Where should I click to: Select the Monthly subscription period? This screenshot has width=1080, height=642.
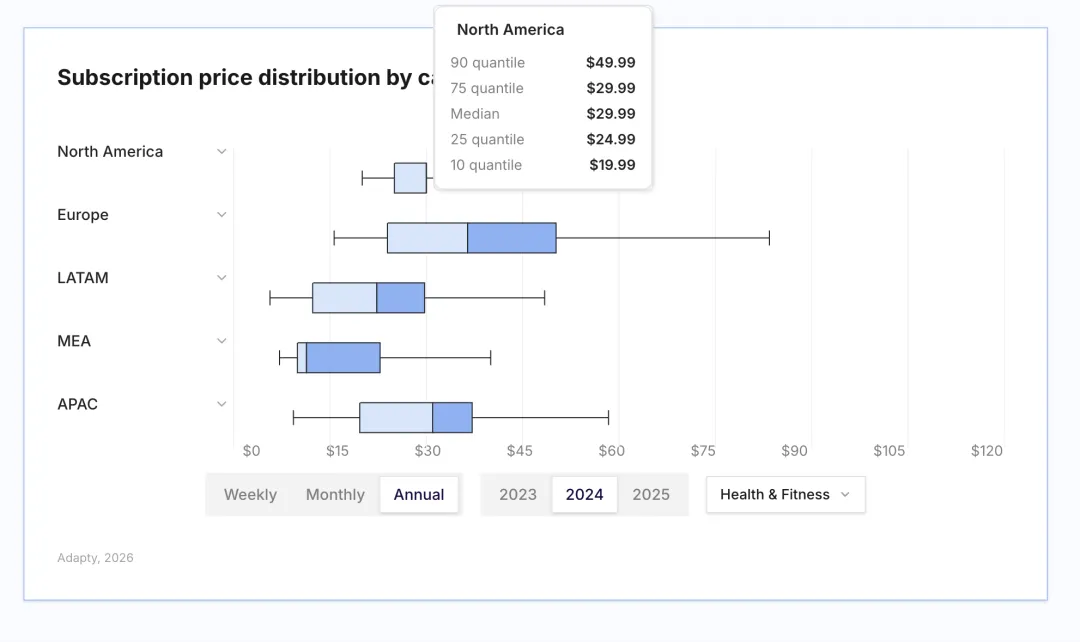pyautogui.click(x=335, y=494)
